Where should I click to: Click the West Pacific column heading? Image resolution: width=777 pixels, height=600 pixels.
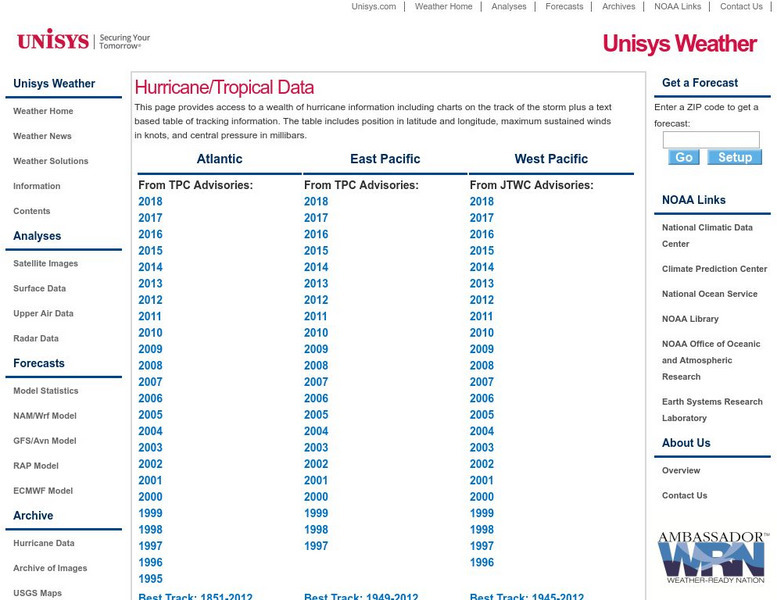pyautogui.click(x=551, y=159)
